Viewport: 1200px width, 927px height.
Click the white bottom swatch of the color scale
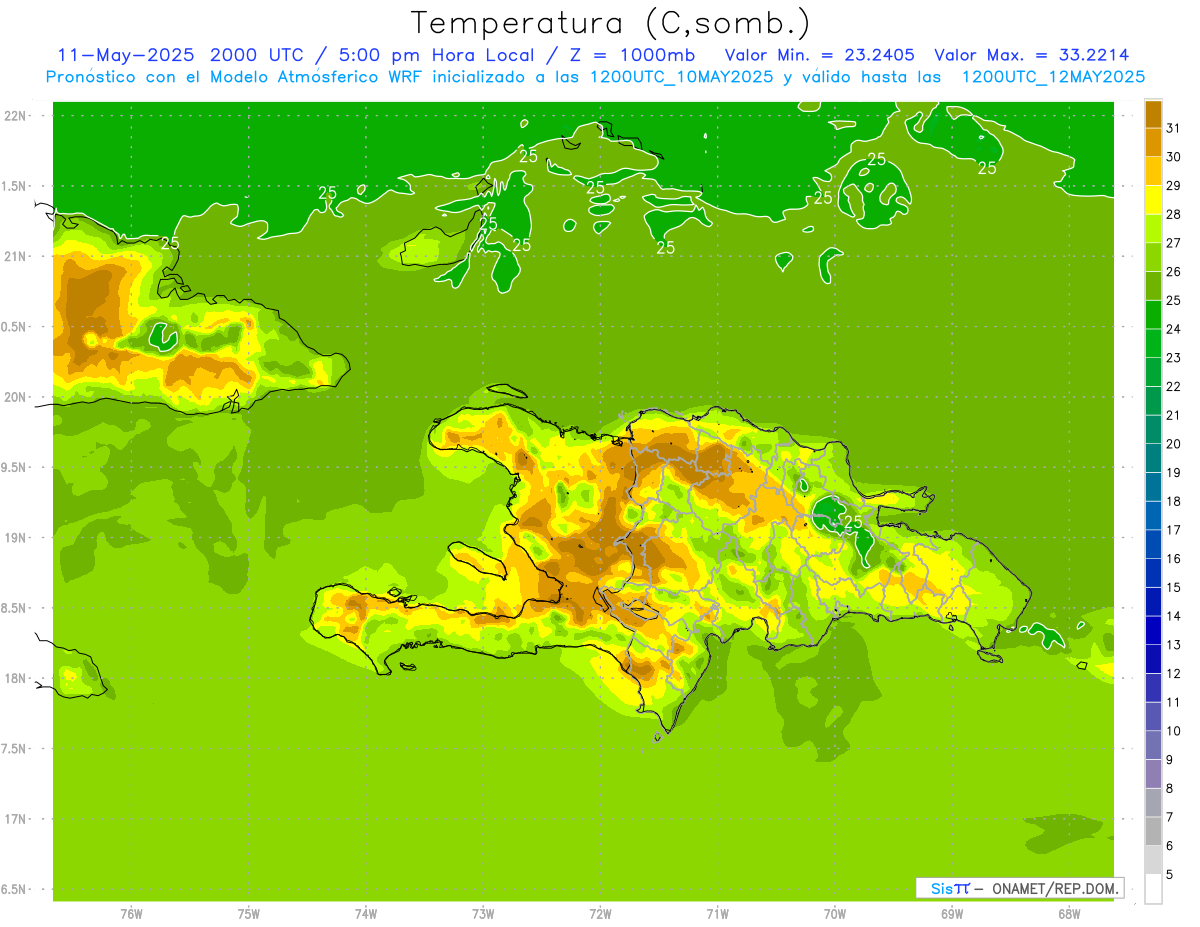click(x=1153, y=889)
